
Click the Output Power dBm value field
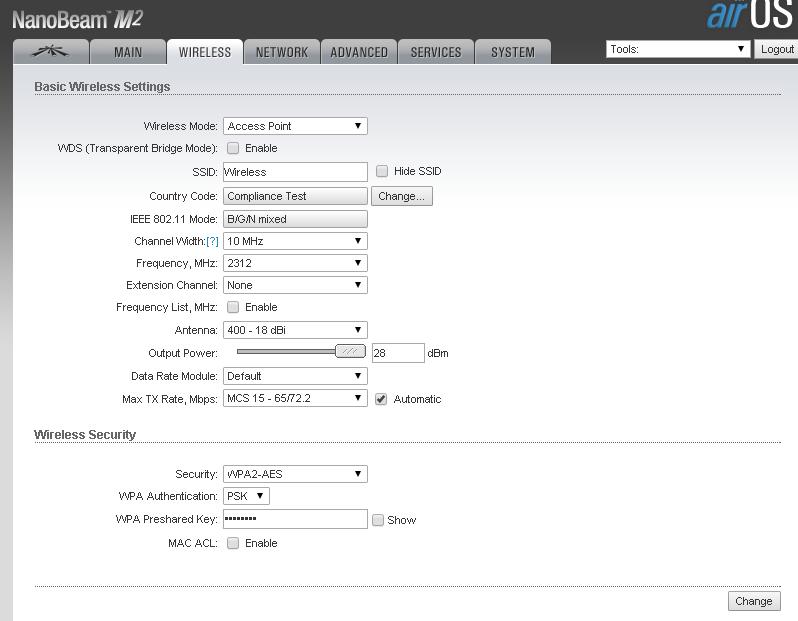point(398,353)
